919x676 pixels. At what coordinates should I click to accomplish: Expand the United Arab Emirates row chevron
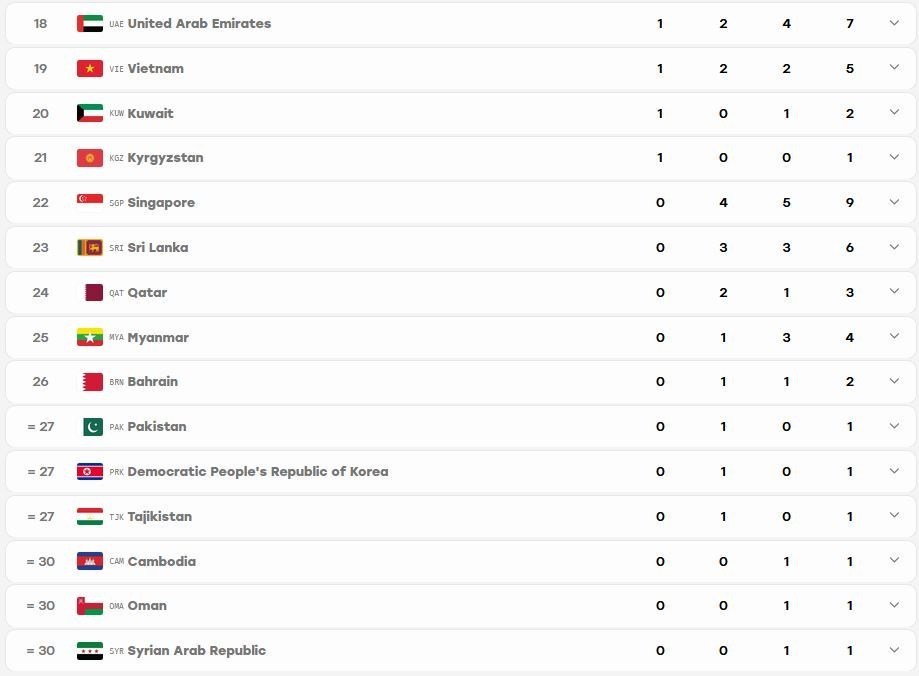tap(894, 23)
